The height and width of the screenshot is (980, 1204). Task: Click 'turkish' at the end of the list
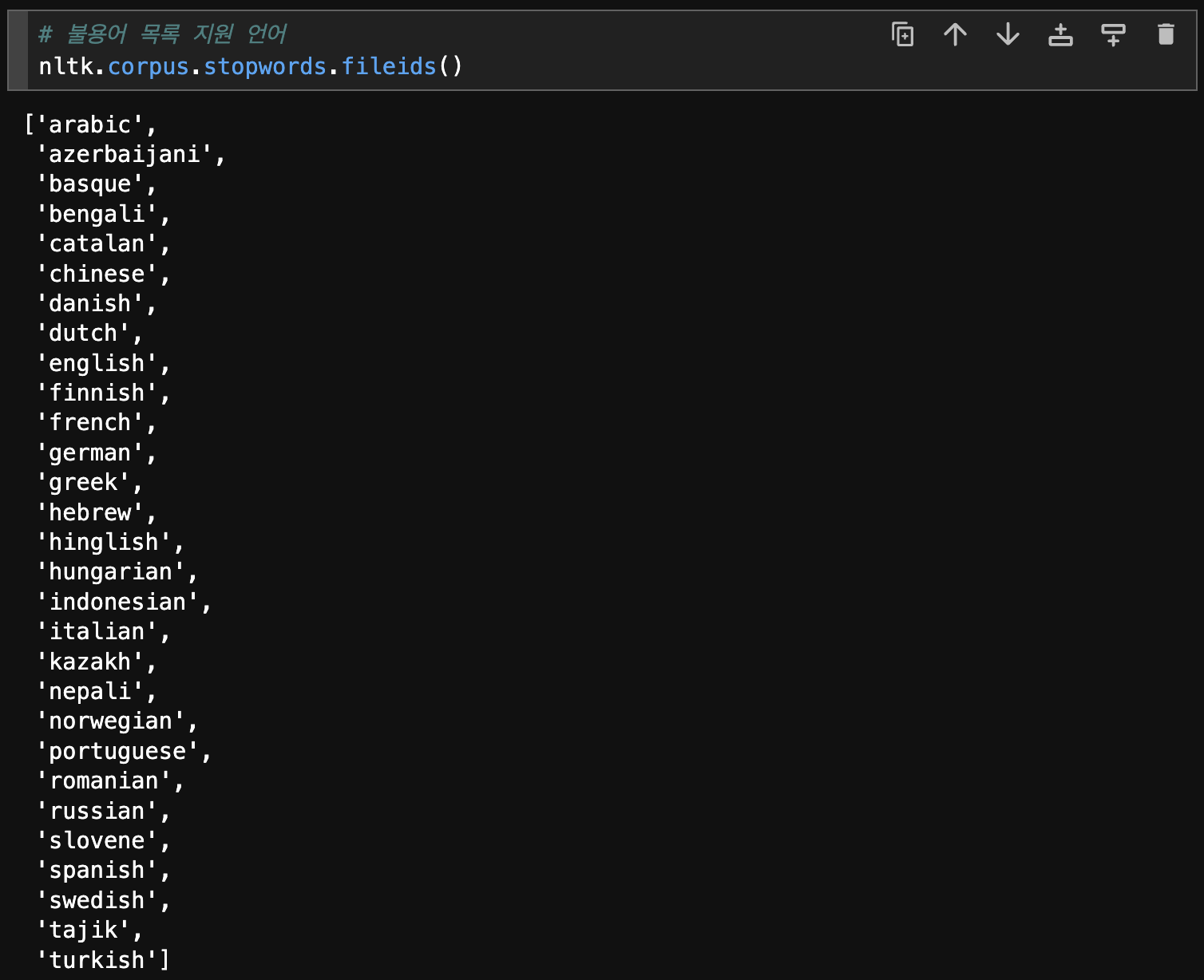(x=97, y=960)
